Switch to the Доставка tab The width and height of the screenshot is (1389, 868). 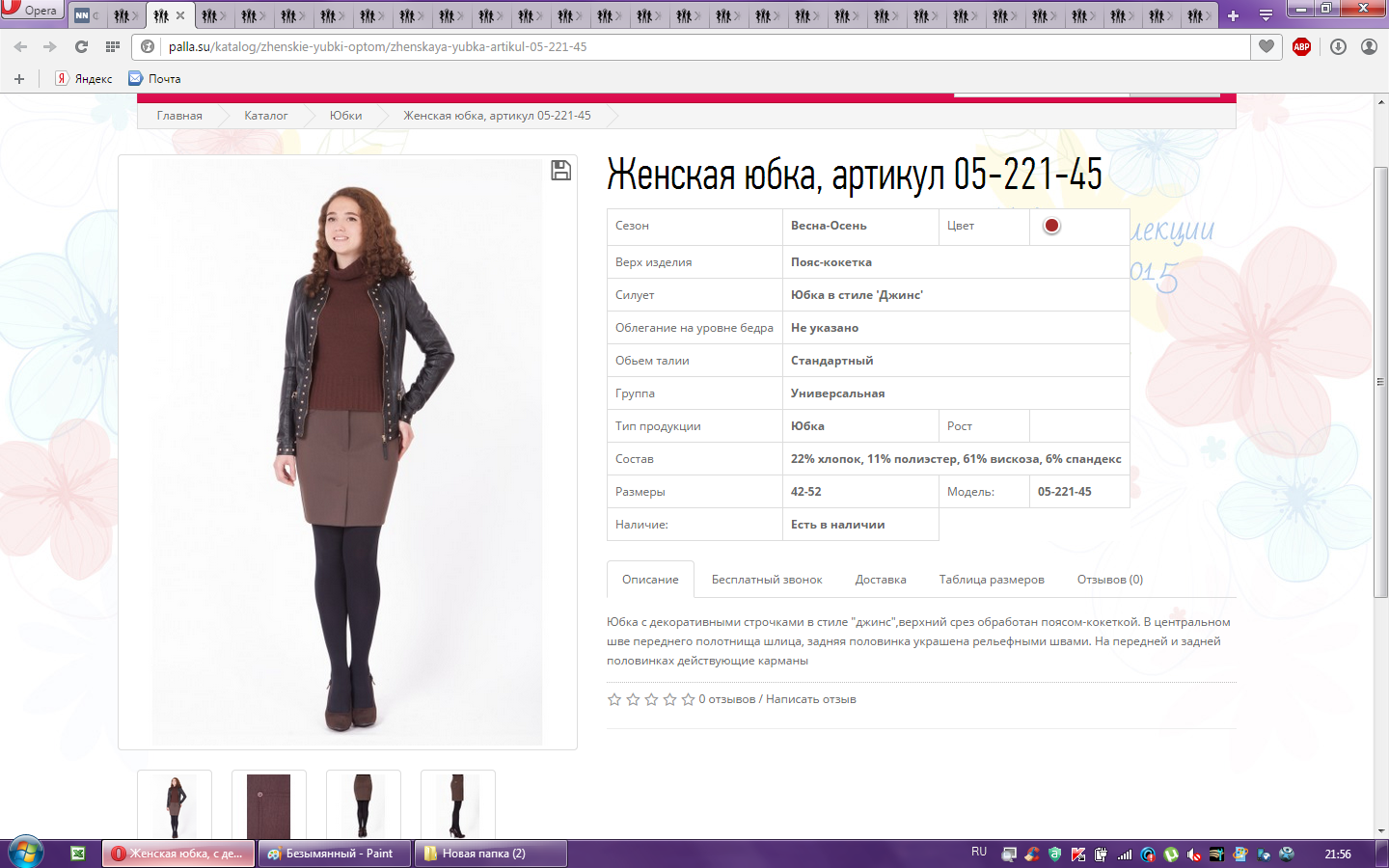[880, 580]
